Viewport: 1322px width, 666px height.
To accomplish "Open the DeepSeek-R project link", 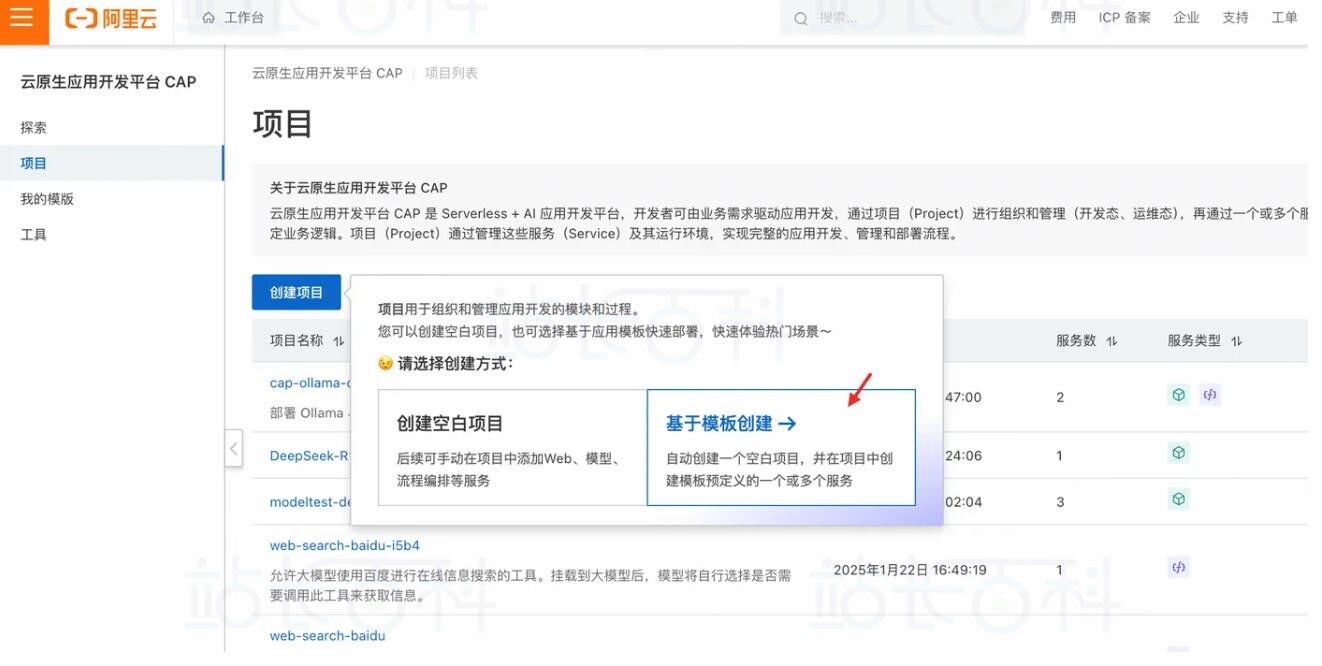I will [x=310, y=456].
